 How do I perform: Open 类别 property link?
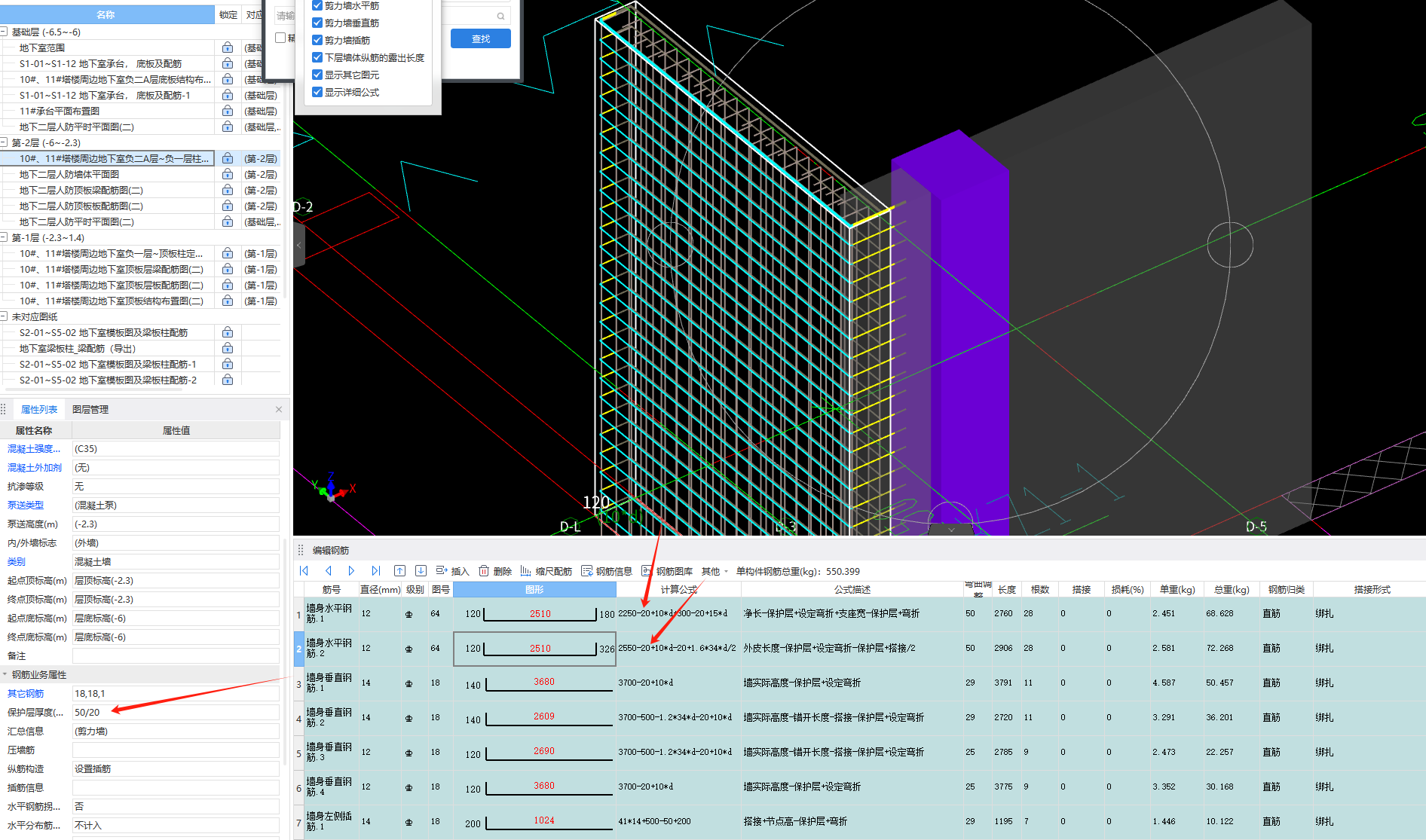pos(17,561)
